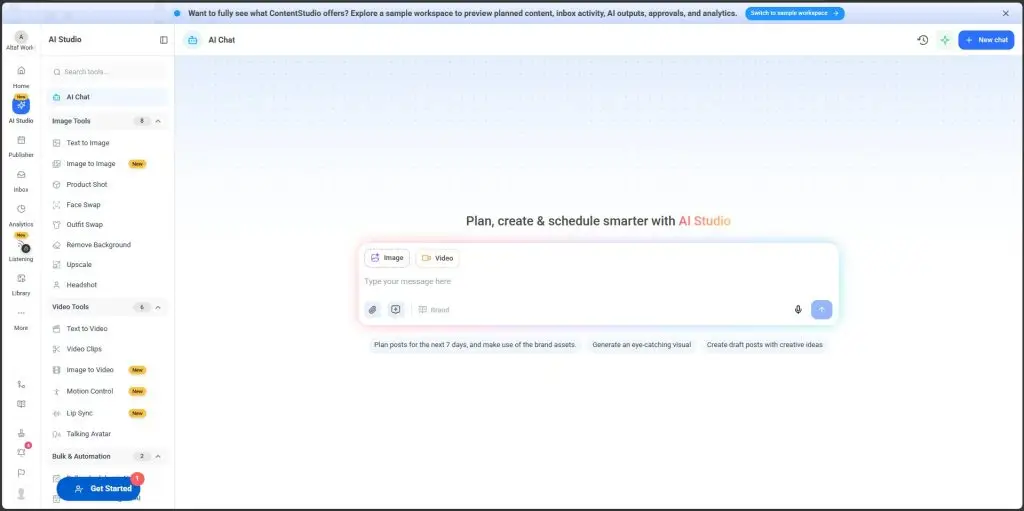Use the 'Generate an eye-catching visual' suggestion

[641, 344]
